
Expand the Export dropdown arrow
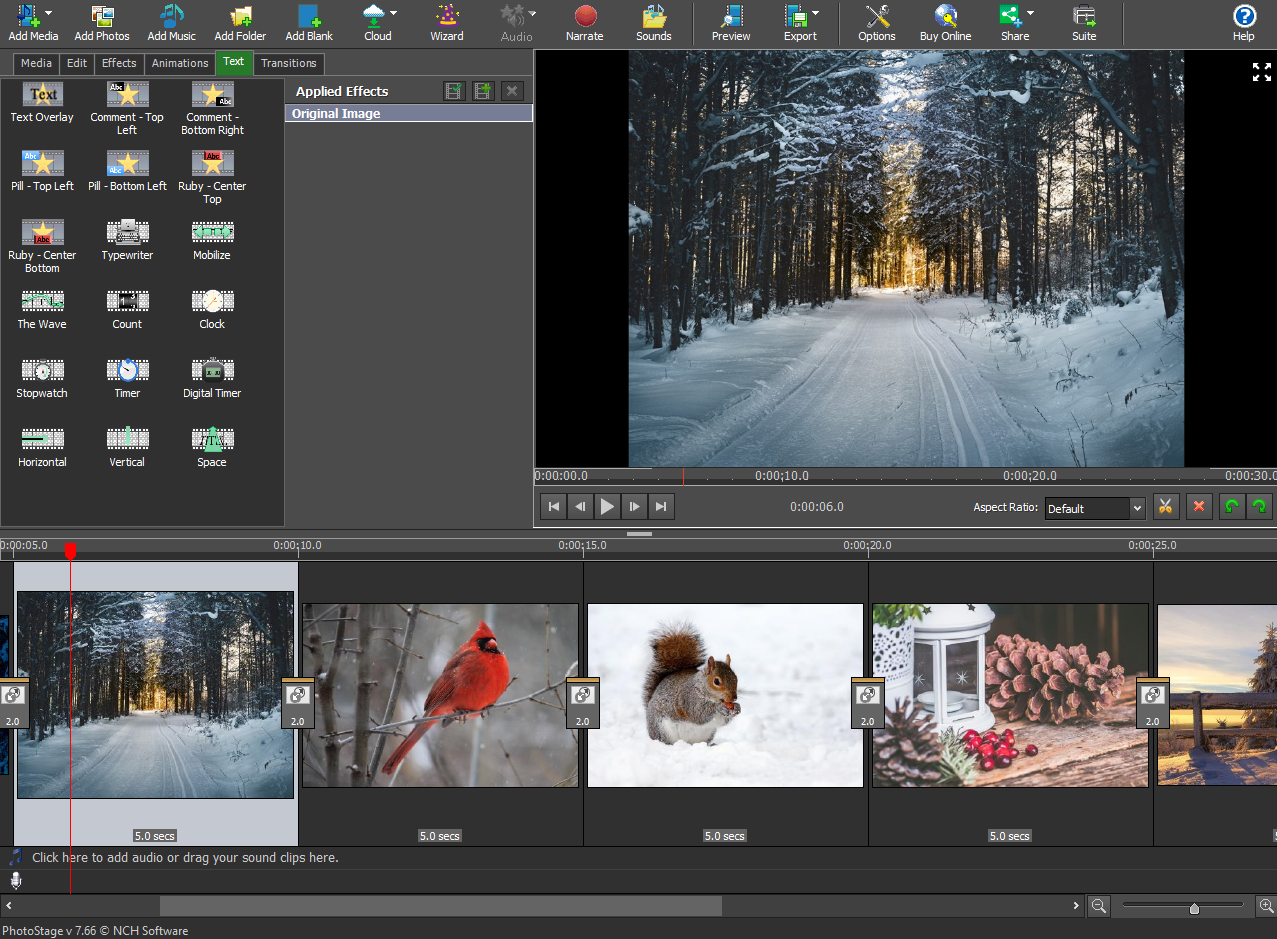(x=816, y=13)
